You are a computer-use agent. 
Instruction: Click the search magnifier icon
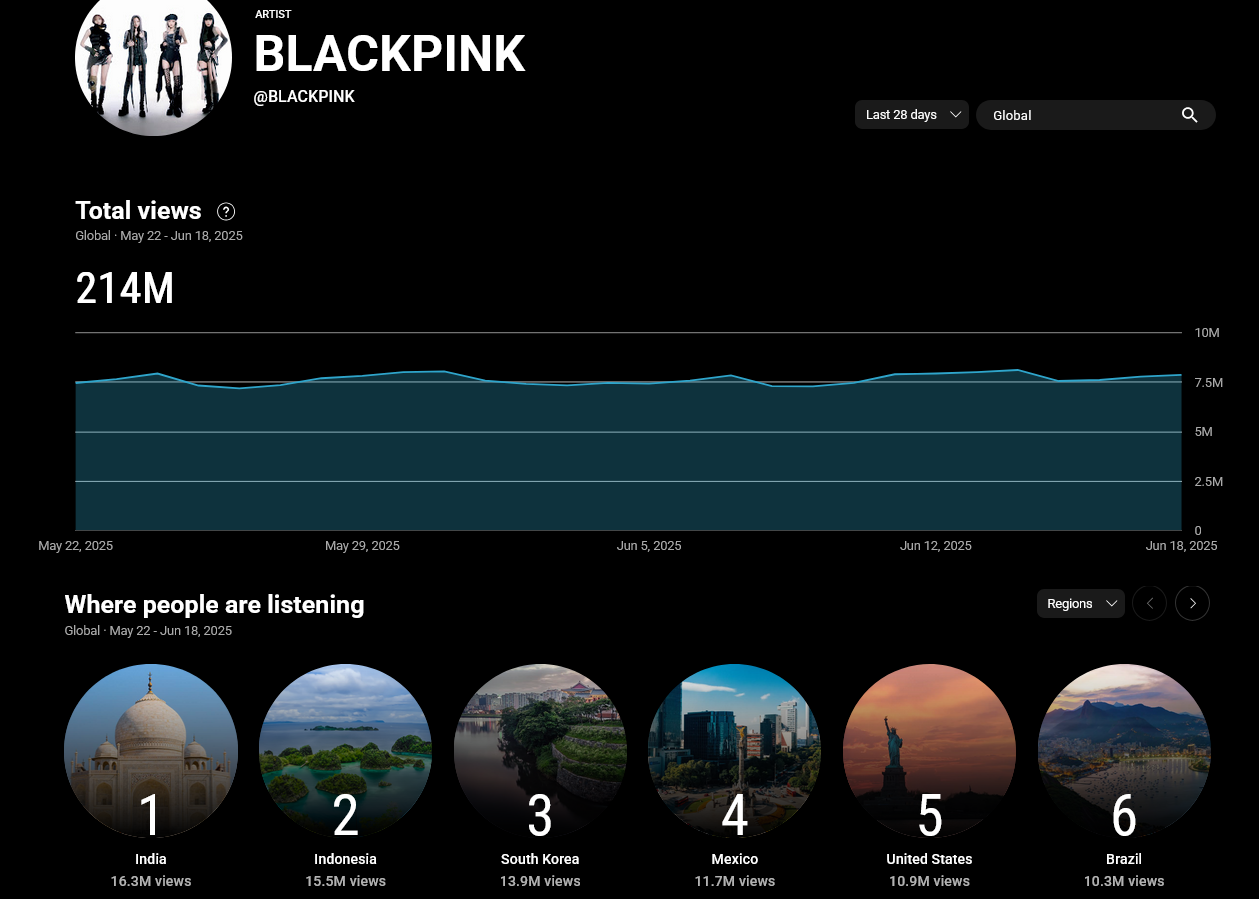pos(1190,115)
